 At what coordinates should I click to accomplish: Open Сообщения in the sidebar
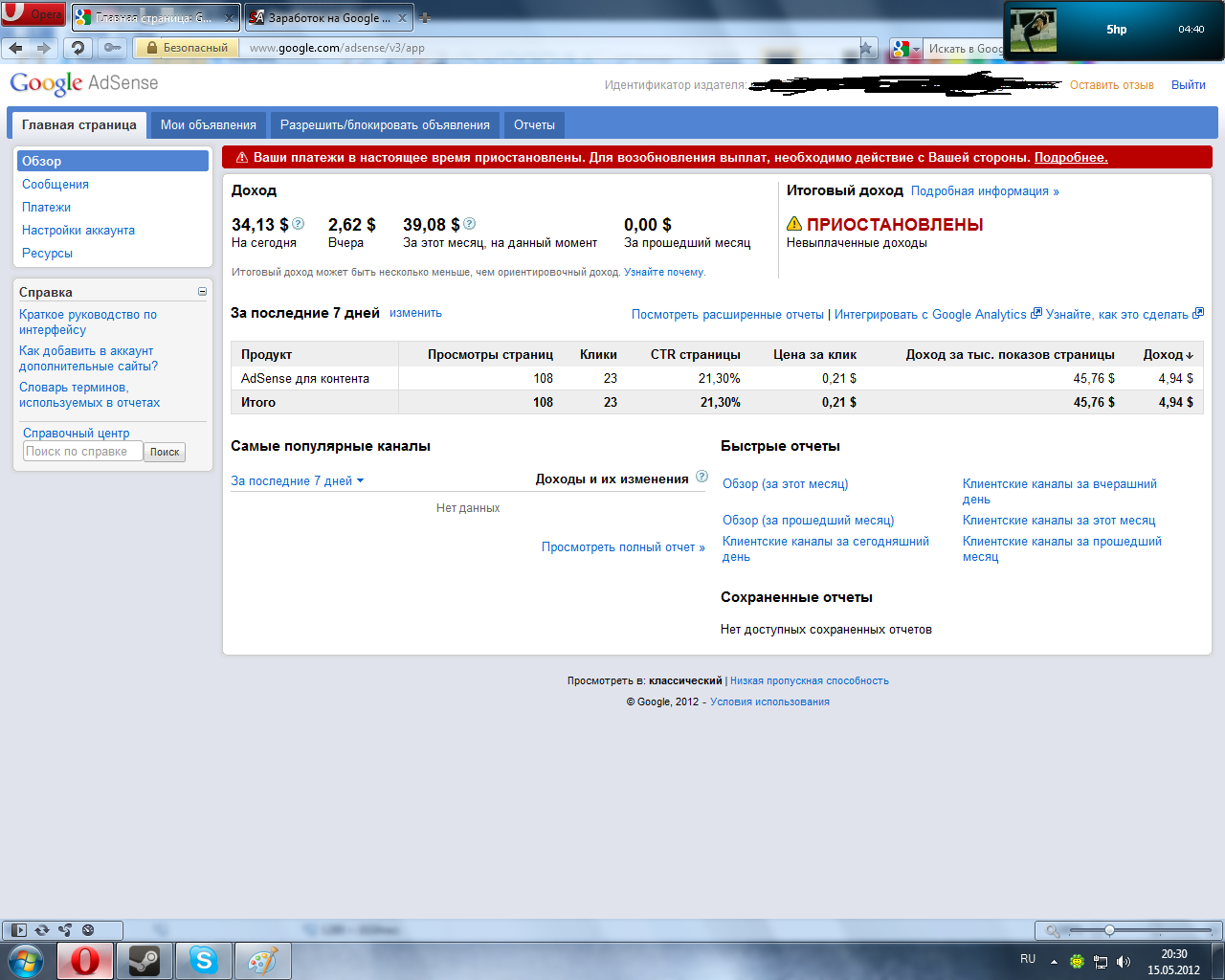[x=56, y=184]
